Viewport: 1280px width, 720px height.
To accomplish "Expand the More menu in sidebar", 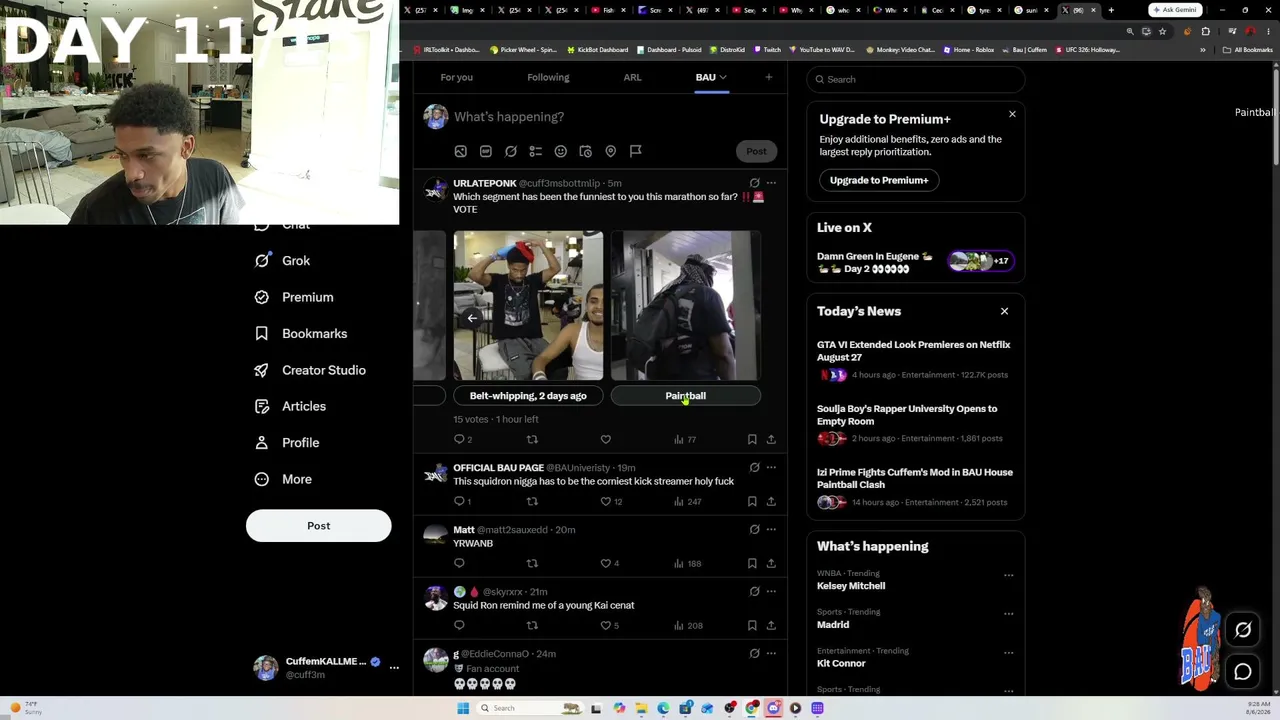I will point(283,479).
